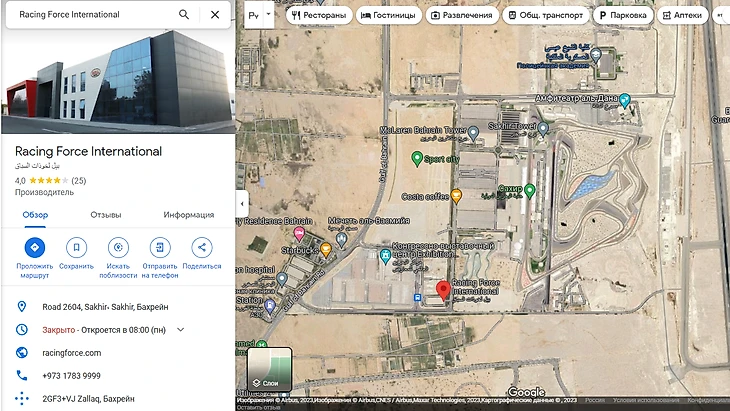
Task: Copy plus code 2GF3+VJ Zallaq
Action: [88, 399]
